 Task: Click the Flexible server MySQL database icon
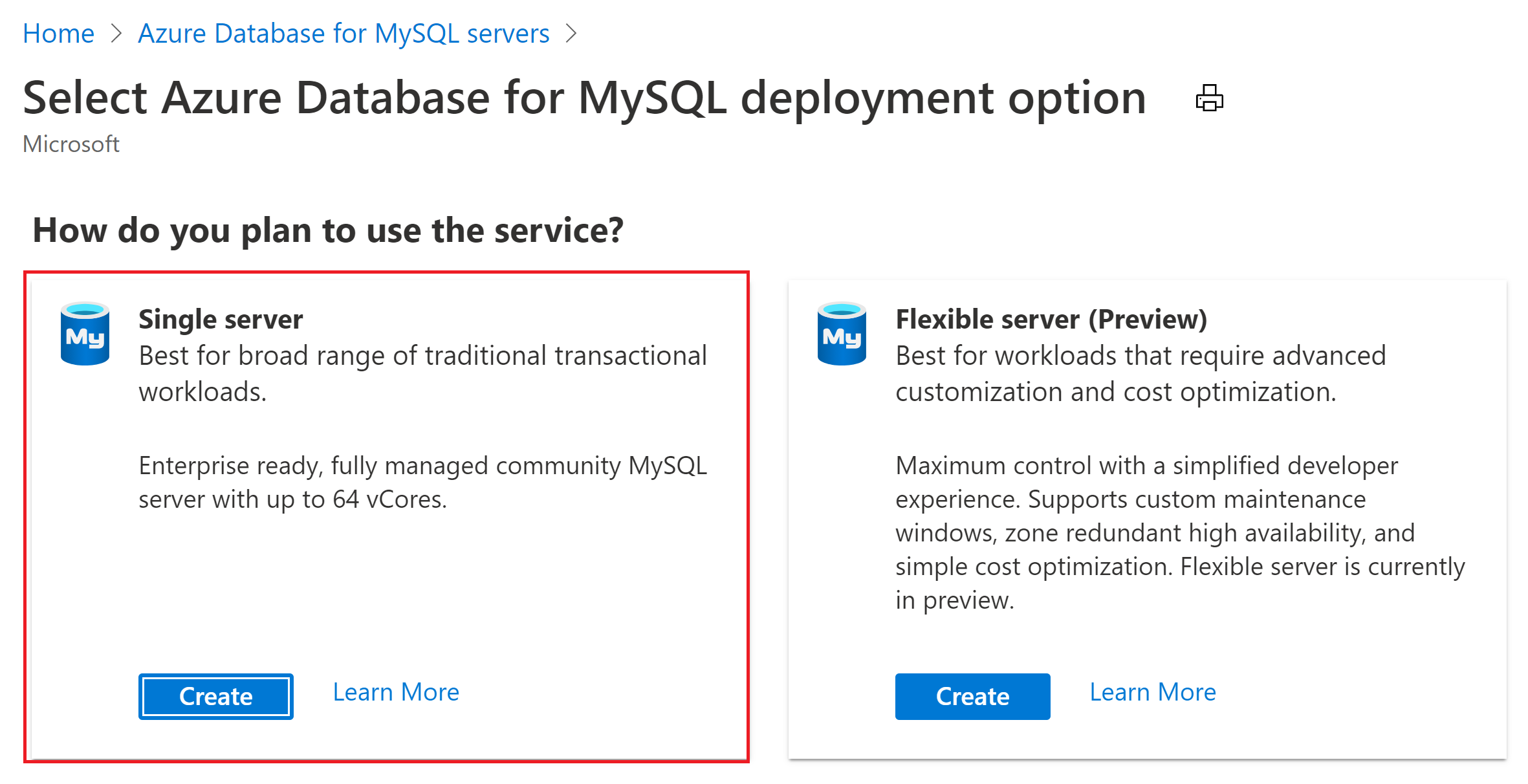pos(842,334)
